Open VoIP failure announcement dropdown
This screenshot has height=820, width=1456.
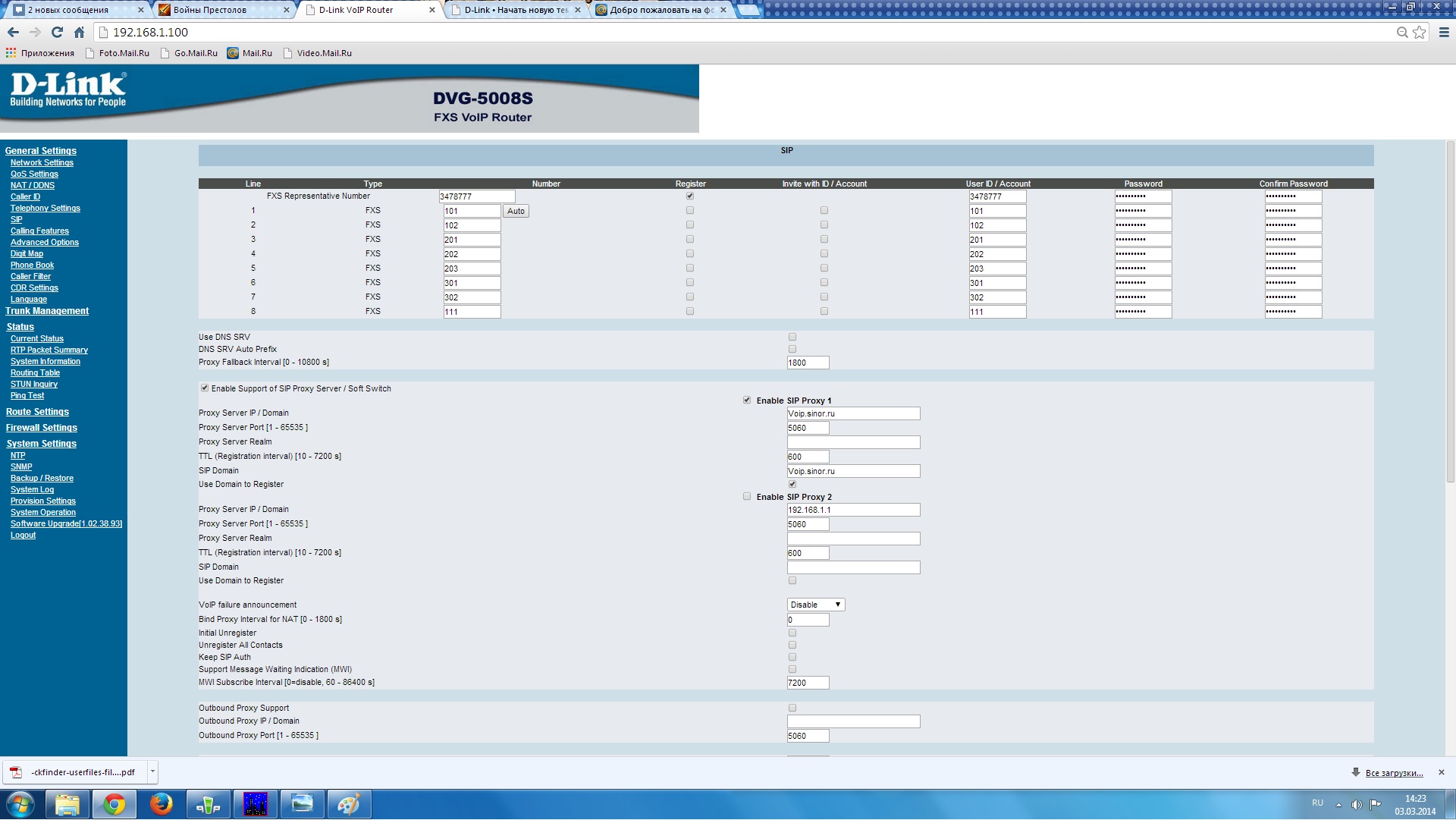pyautogui.click(x=815, y=605)
